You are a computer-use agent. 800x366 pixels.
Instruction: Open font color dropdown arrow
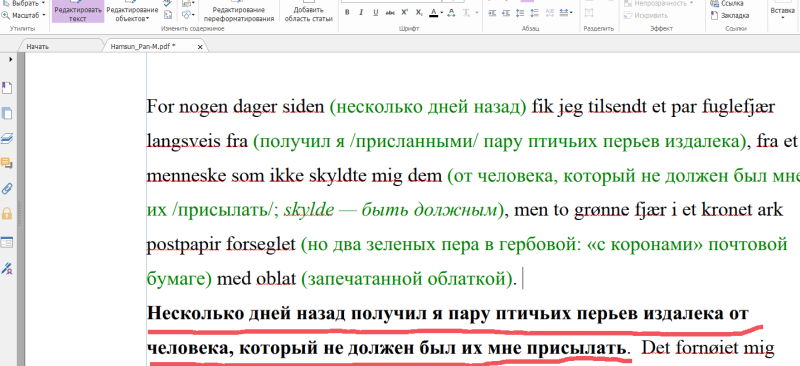pos(442,12)
